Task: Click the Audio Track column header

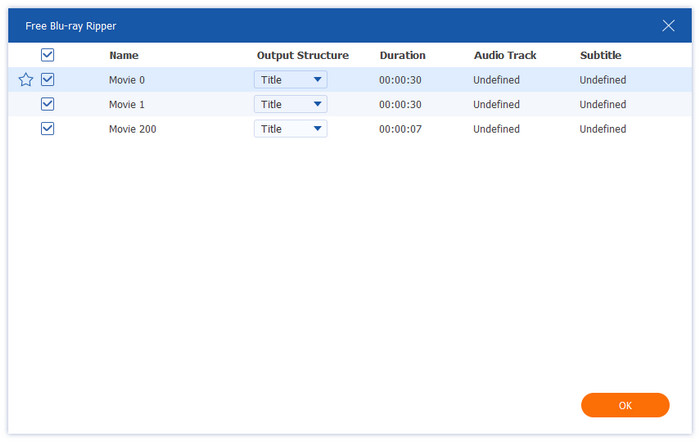Action: [506, 56]
